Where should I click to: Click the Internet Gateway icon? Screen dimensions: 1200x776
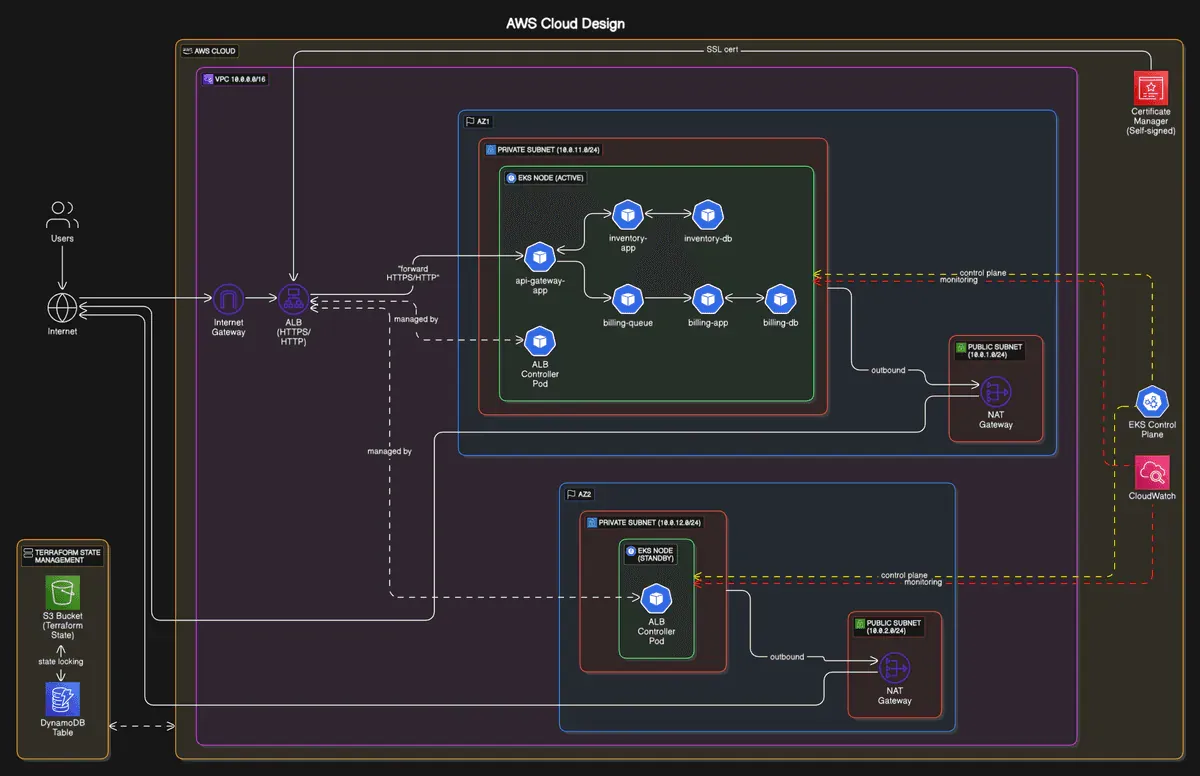coord(228,299)
